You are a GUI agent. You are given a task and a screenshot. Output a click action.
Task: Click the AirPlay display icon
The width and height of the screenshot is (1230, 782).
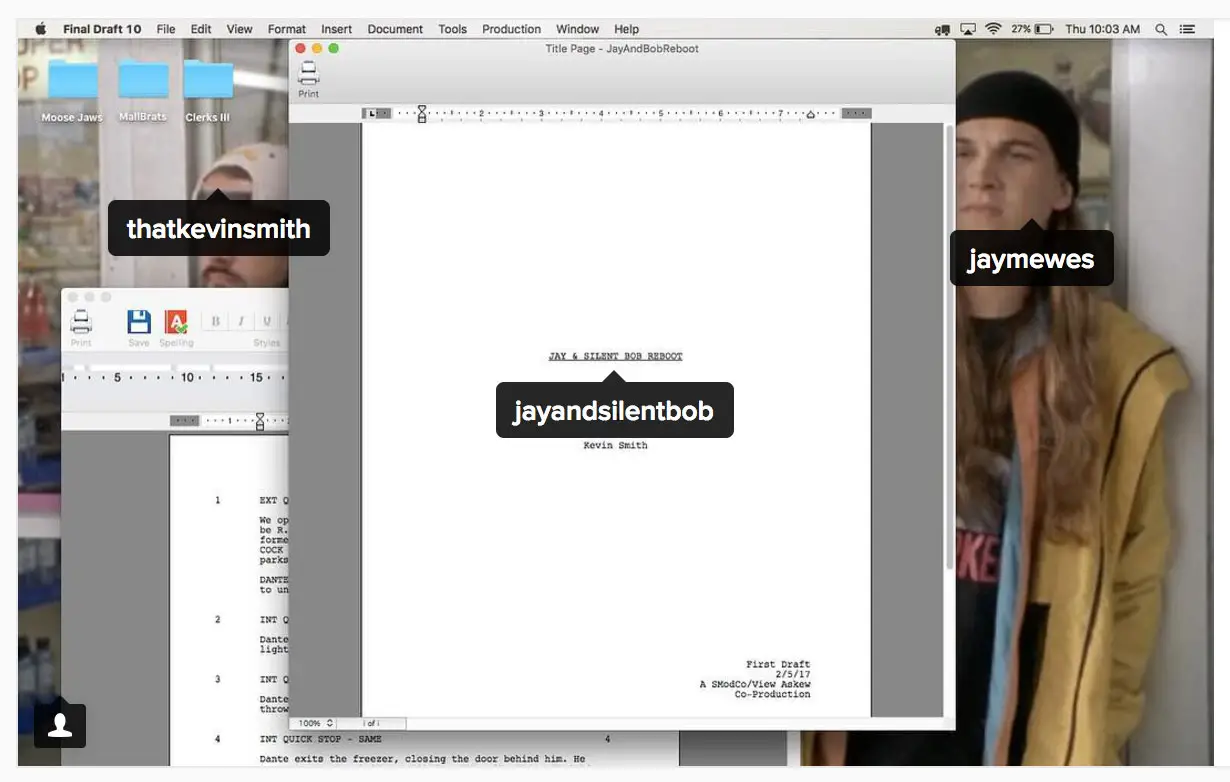click(967, 29)
